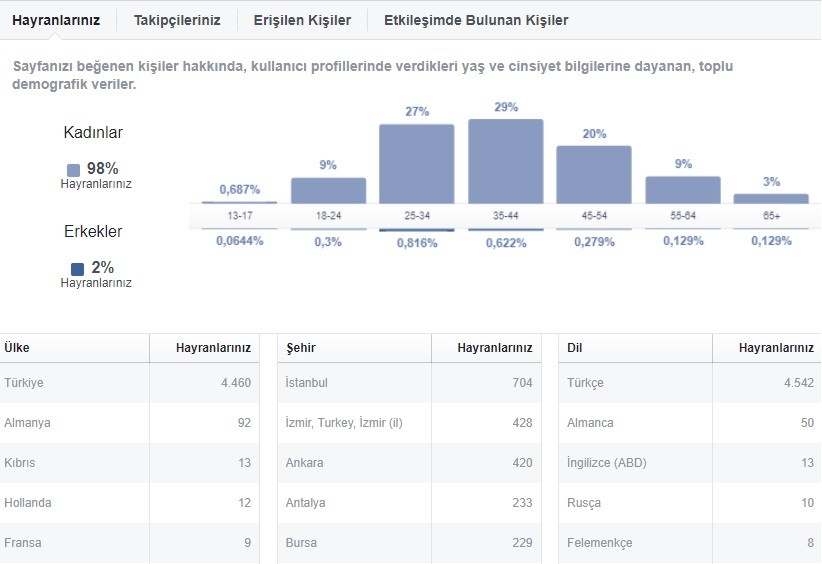The height and width of the screenshot is (564, 822).
Task: Switch to the Takipçileriniz tab
Action: point(177,20)
